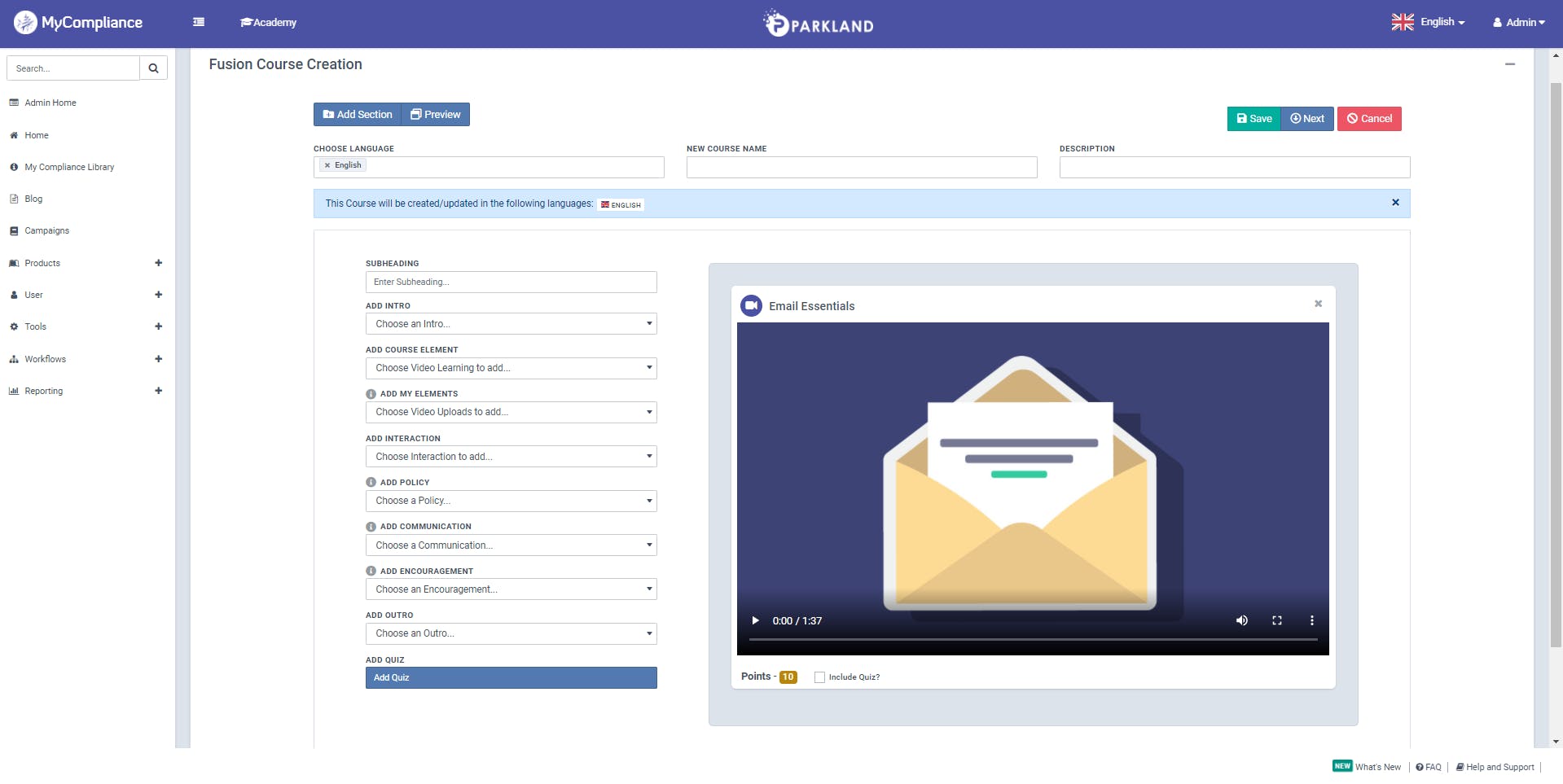Viewport: 1563px width, 784px height.
Task: Click the video progress bar
Action: click(1032, 640)
